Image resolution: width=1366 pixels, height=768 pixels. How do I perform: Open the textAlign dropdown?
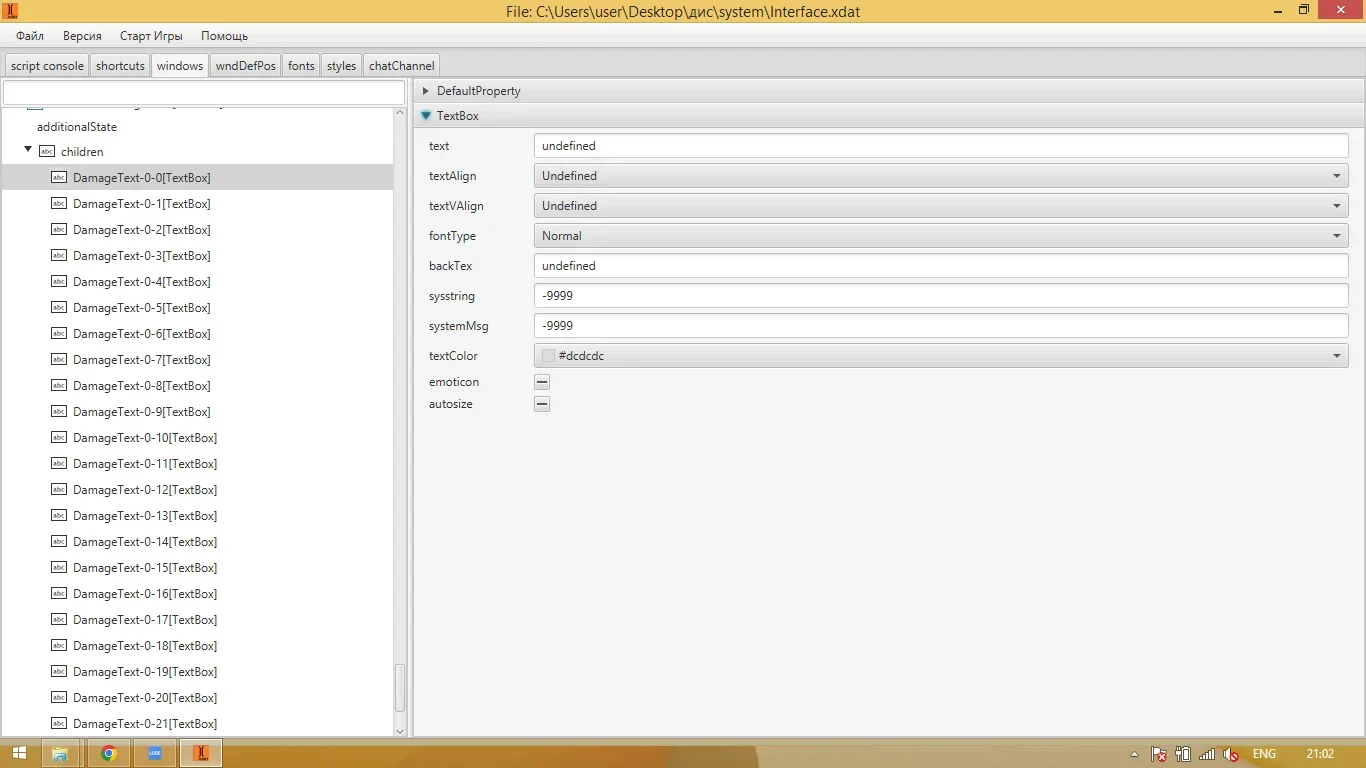click(940, 176)
